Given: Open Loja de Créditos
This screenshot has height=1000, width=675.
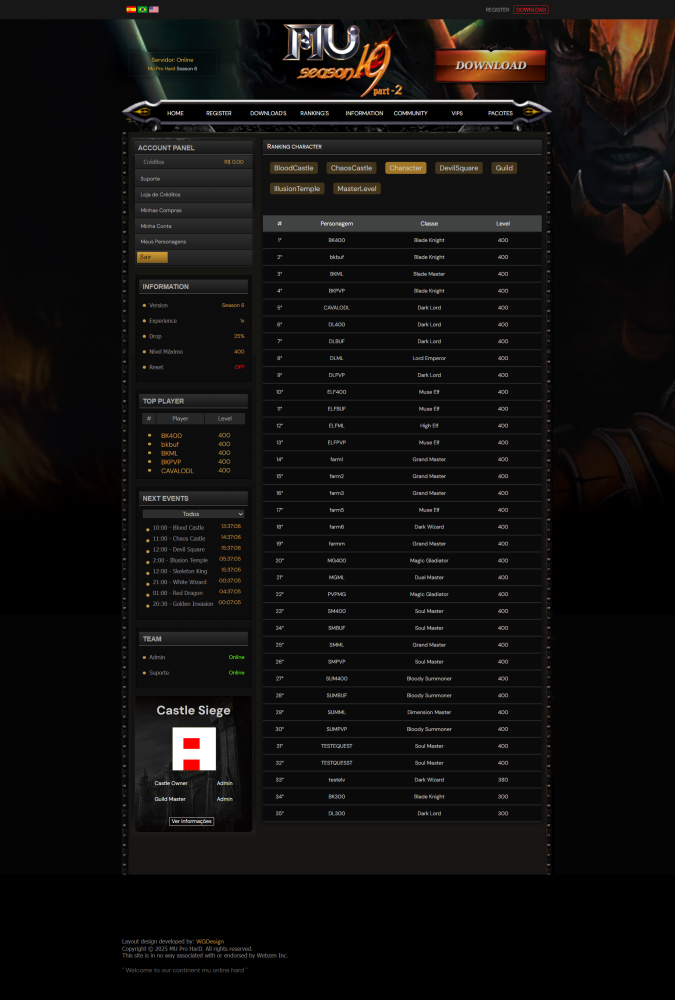Looking at the screenshot, I should (194, 195).
